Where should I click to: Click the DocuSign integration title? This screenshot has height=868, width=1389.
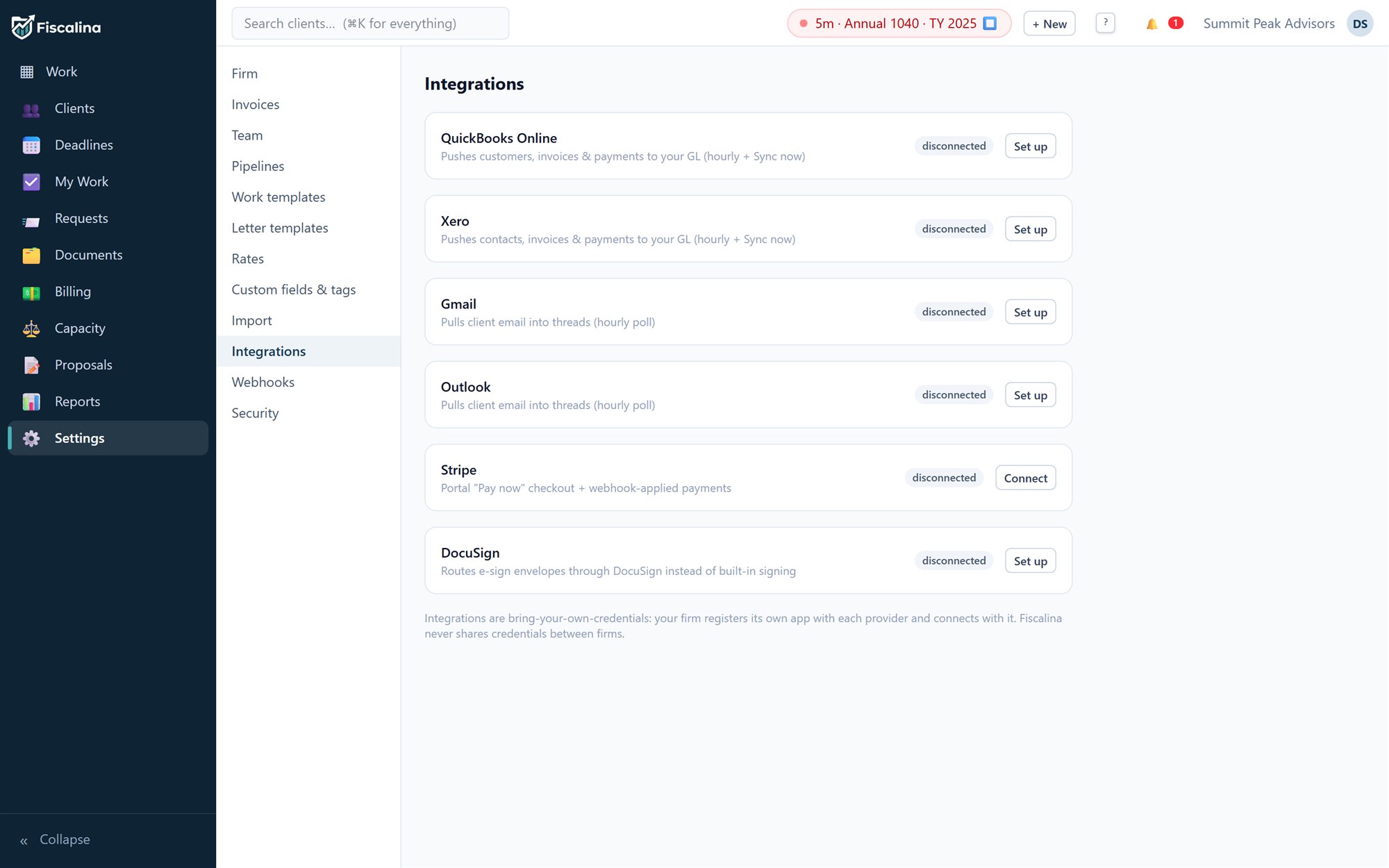[x=470, y=553]
